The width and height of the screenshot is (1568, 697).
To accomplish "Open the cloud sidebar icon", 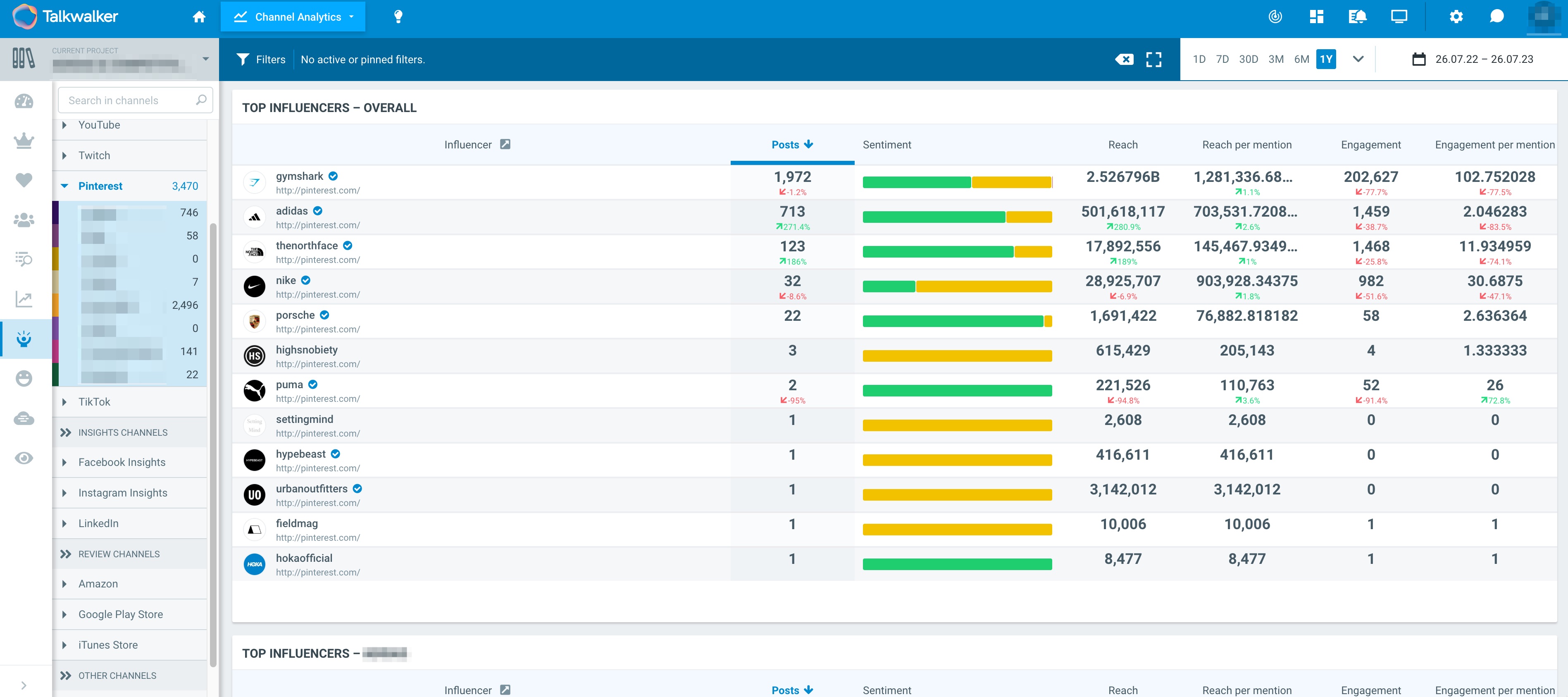I will 24,418.
